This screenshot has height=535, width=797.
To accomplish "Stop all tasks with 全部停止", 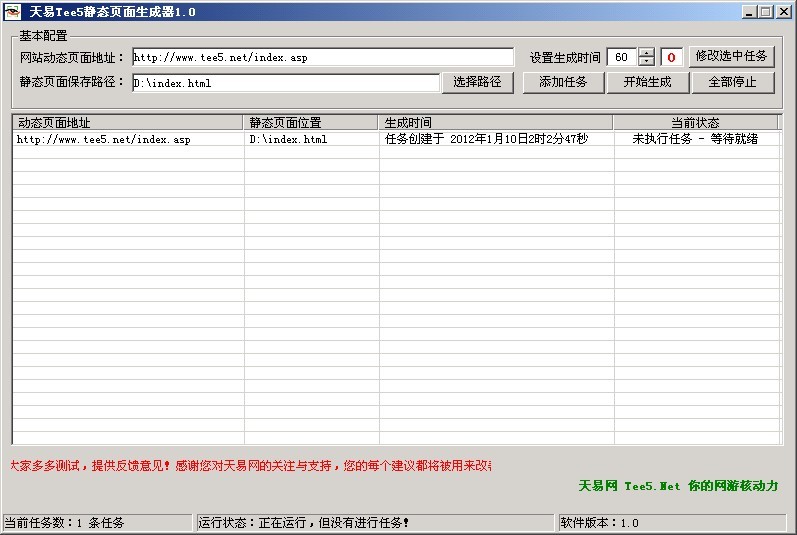I will click(x=732, y=82).
